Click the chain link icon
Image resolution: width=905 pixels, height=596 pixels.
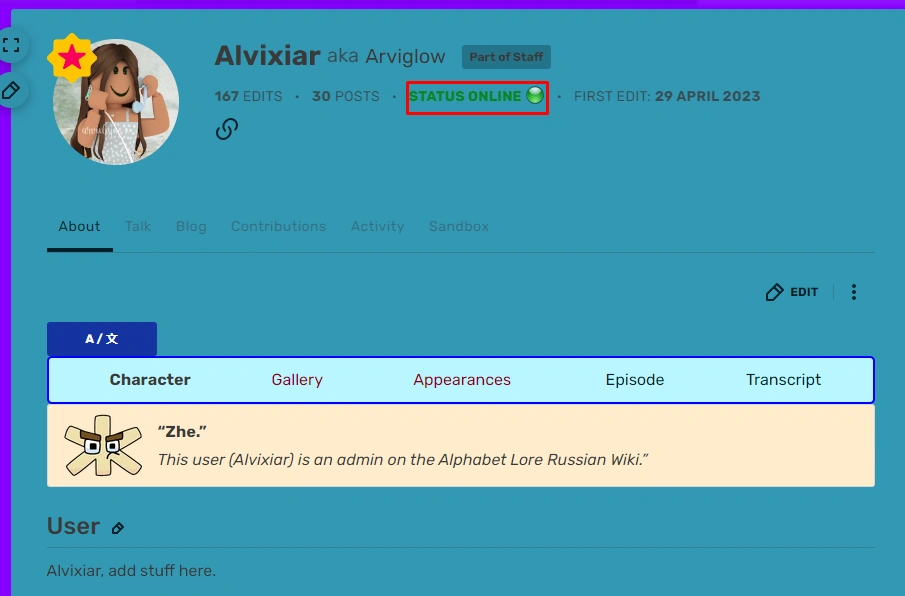[x=227, y=129]
